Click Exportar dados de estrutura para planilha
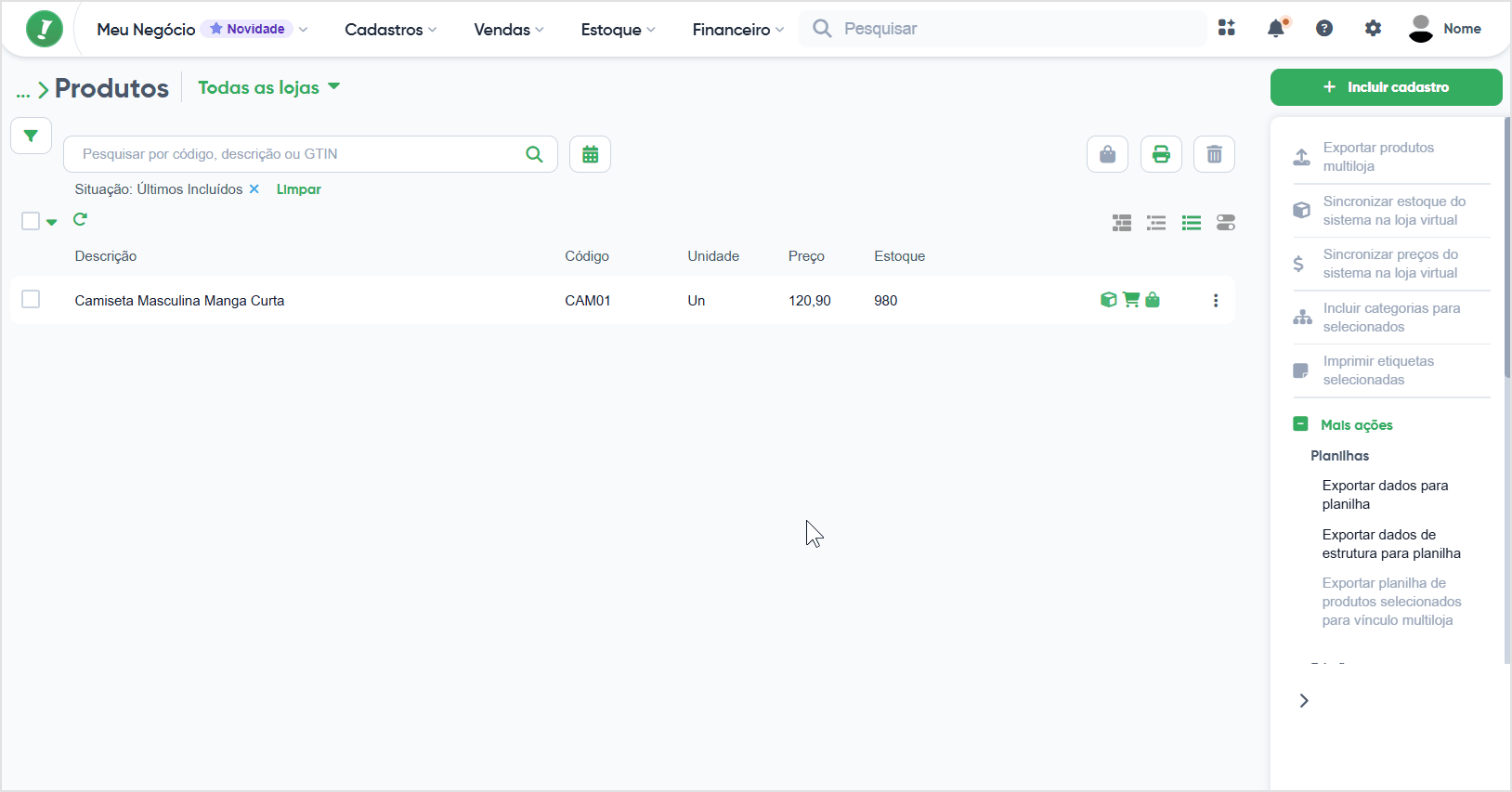Screen dimensions: 1512x792 point(1391,544)
